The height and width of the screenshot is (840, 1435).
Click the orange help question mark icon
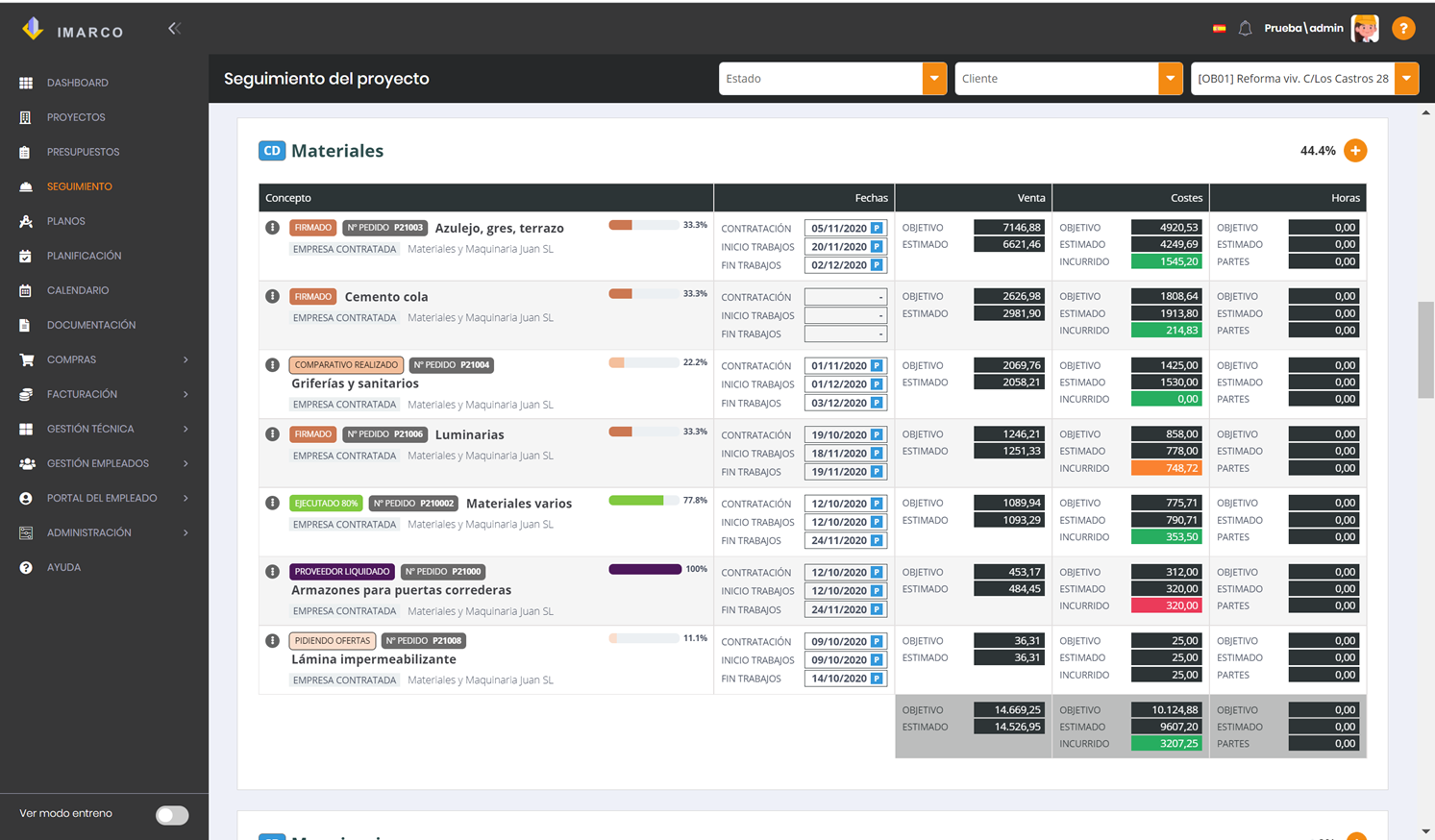pos(1403,29)
